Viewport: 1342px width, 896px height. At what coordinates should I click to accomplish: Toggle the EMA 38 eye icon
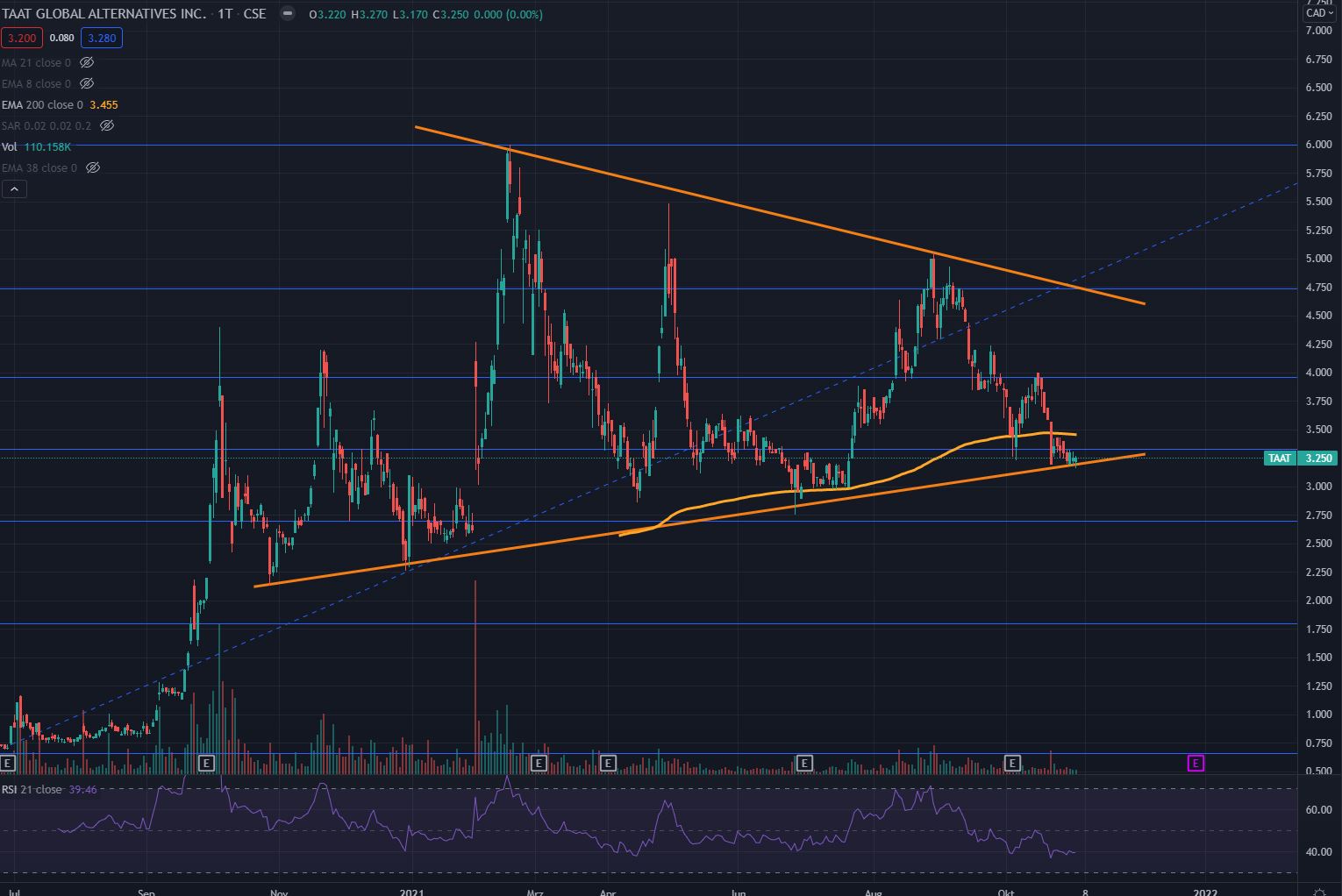coord(93,168)
